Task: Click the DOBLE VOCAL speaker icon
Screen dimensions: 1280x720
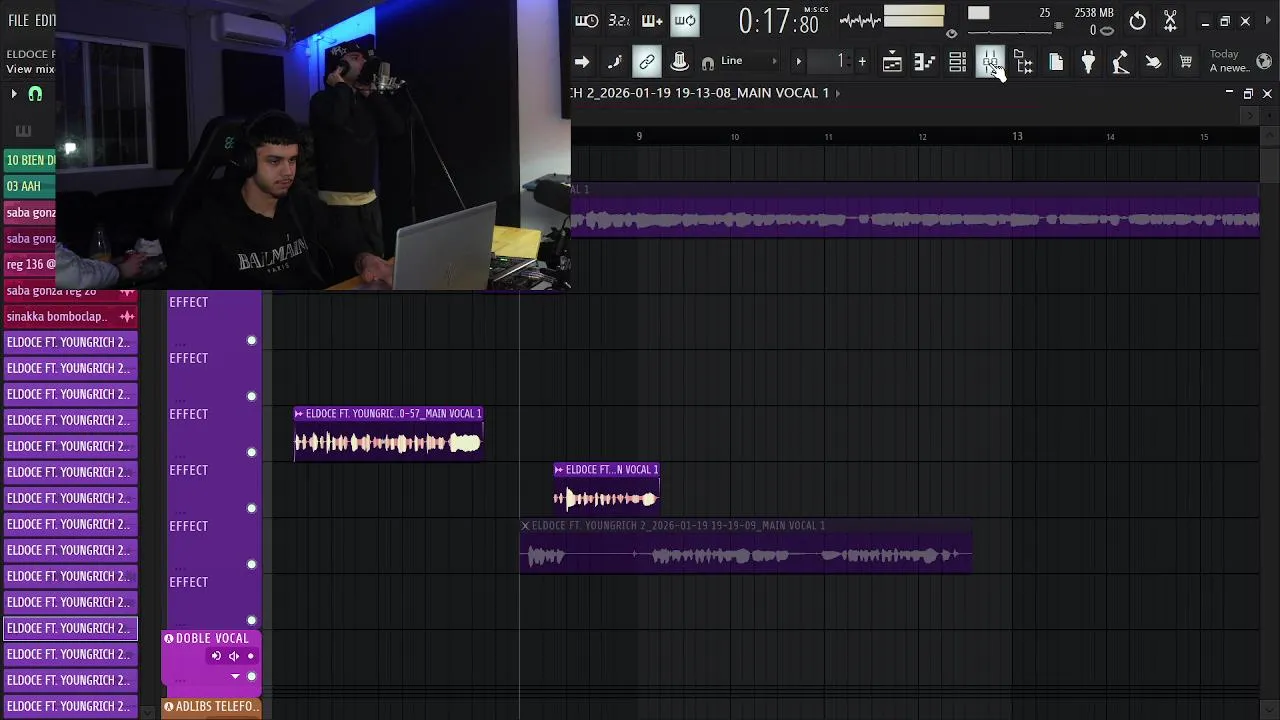Action: pos(233,656)
